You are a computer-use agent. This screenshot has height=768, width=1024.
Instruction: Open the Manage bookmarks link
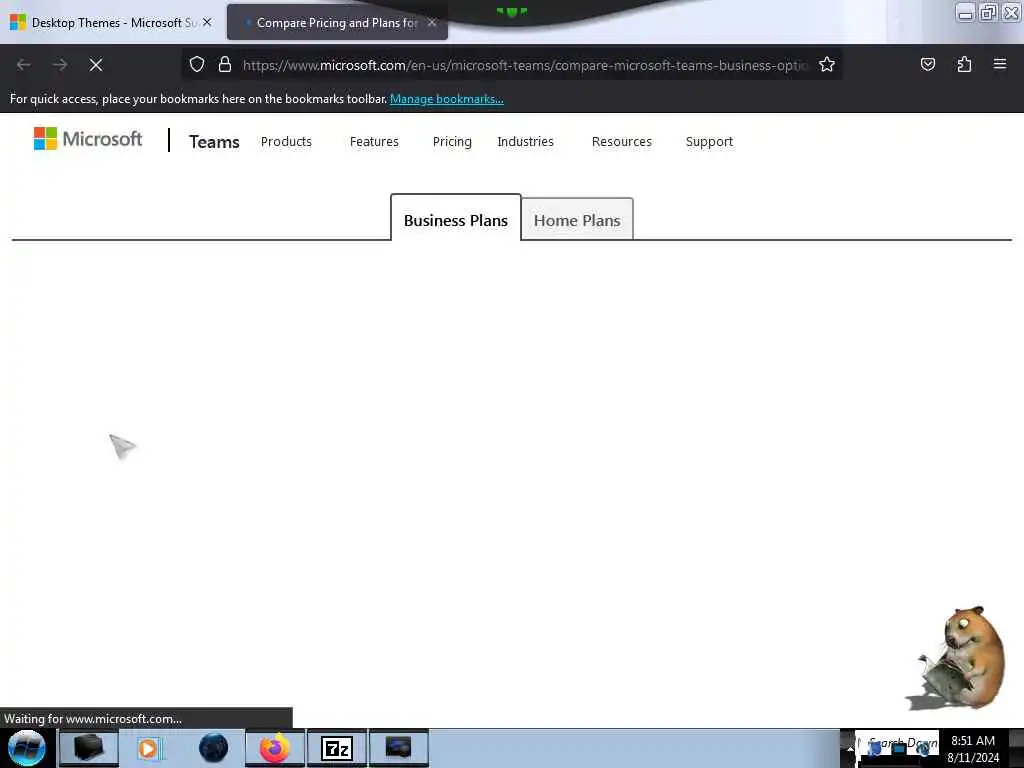447,99
